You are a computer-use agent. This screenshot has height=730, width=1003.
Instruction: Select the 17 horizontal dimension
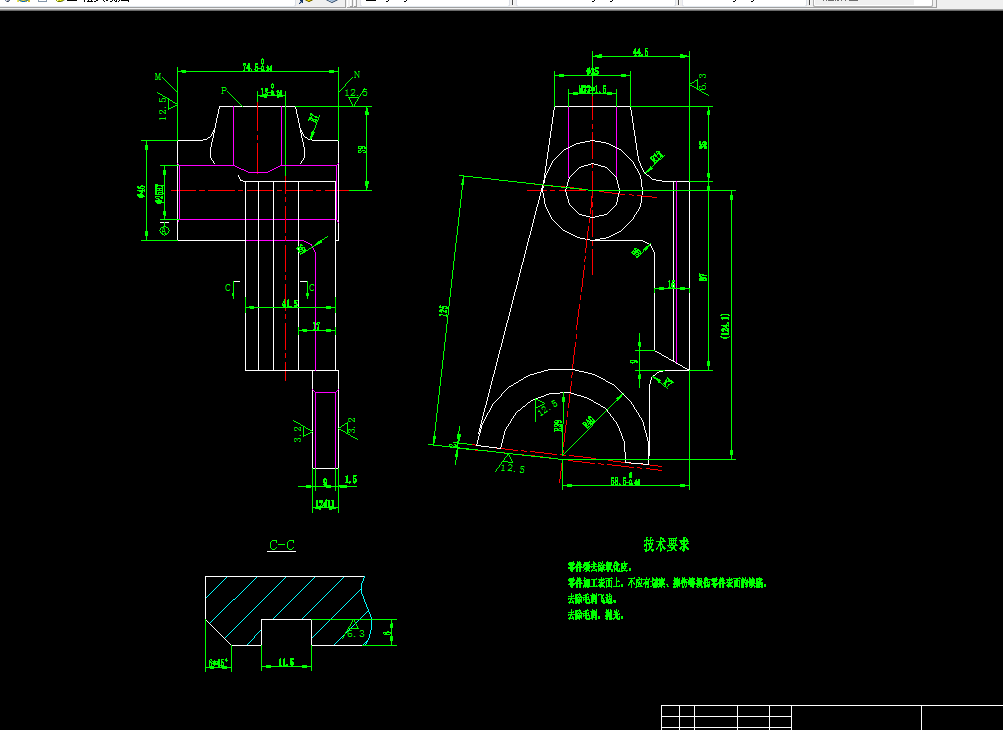(316, 326)
